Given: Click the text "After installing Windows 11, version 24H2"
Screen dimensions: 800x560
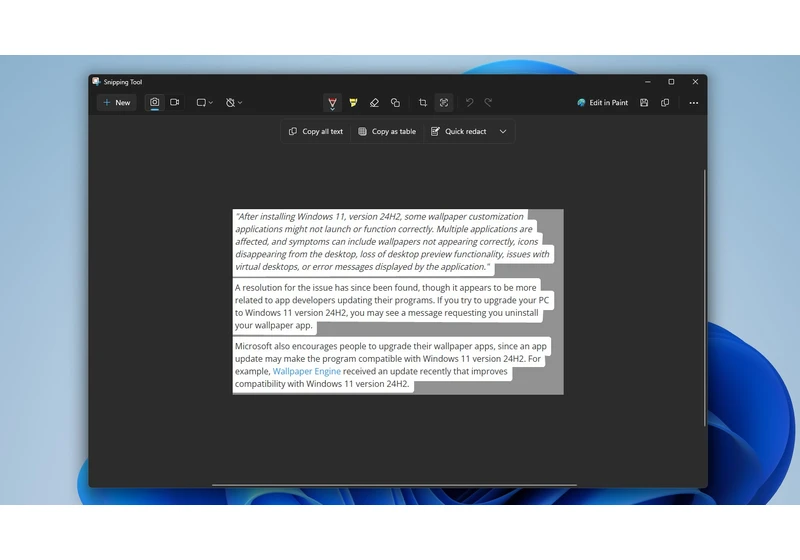Looking at the screenshot, I should click(x=317, y=217).
